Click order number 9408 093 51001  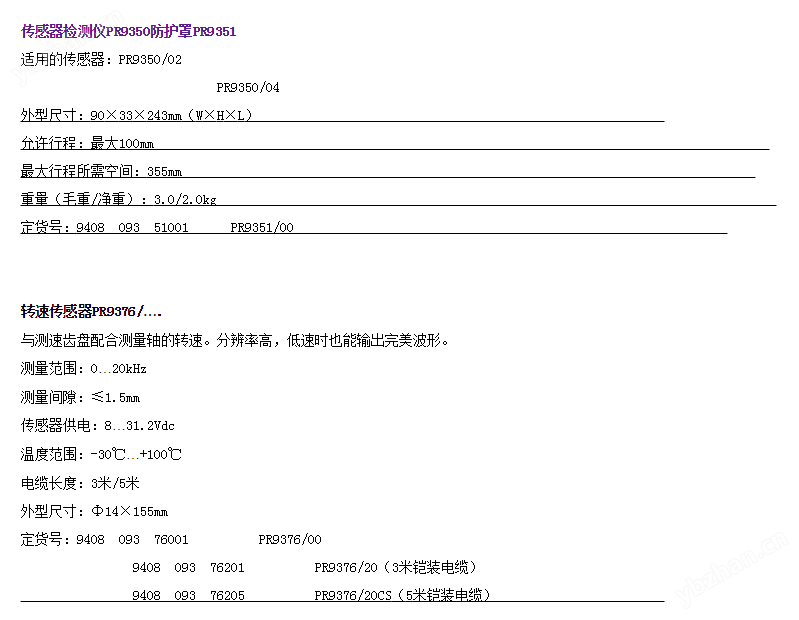132,227
